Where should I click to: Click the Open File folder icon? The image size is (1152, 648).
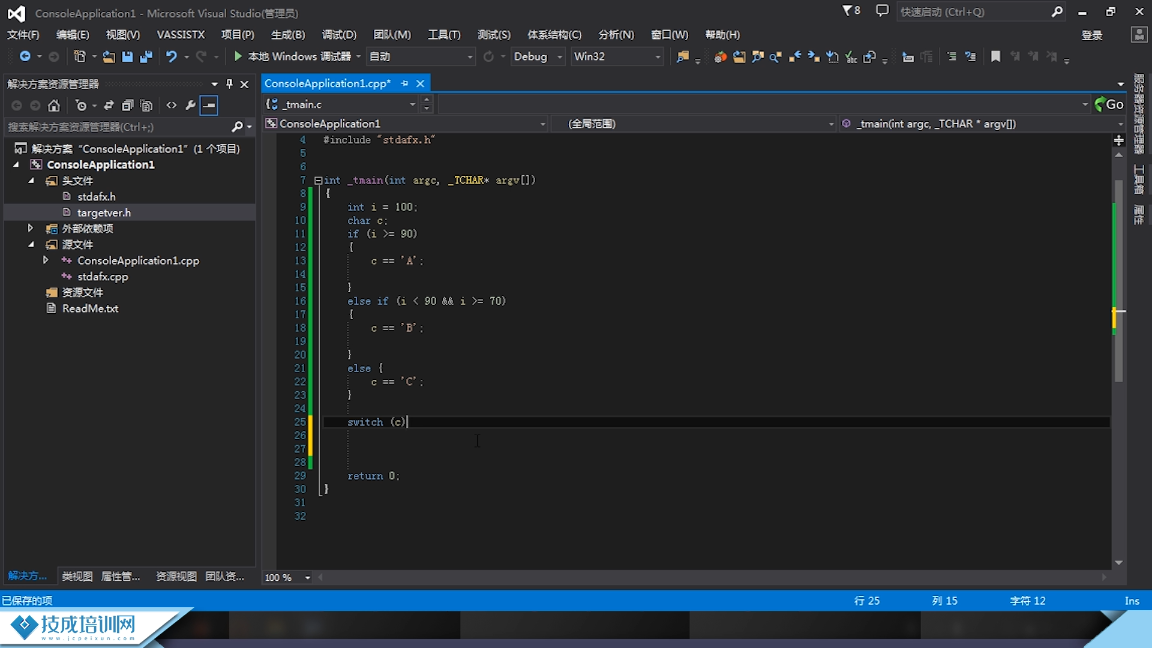[x=109, y=57]
